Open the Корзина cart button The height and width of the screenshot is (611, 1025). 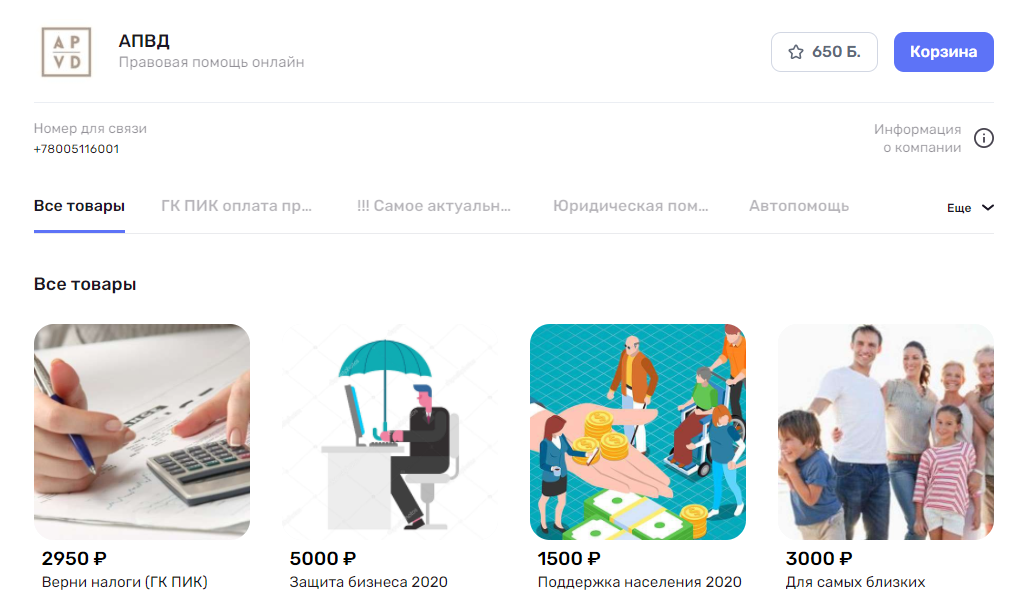point(943,52)
